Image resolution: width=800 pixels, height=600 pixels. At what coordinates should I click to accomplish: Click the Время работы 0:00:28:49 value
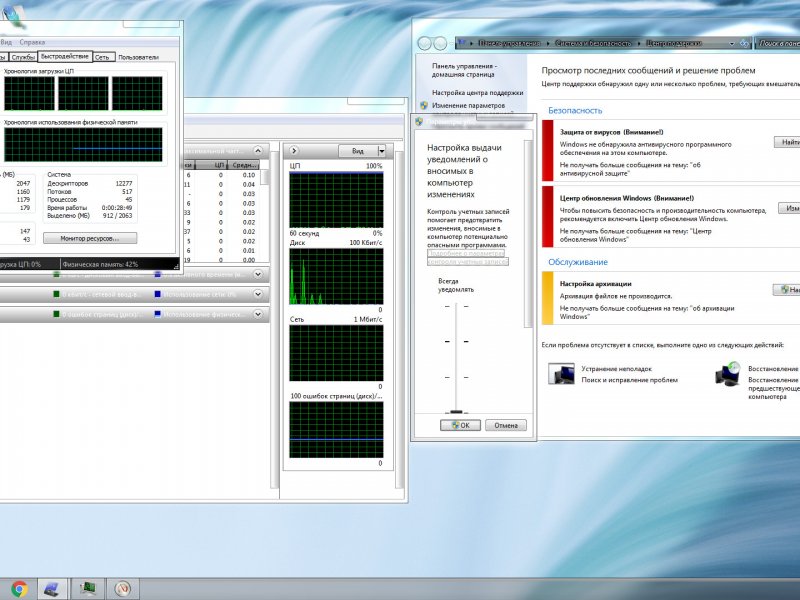(117, 208)
